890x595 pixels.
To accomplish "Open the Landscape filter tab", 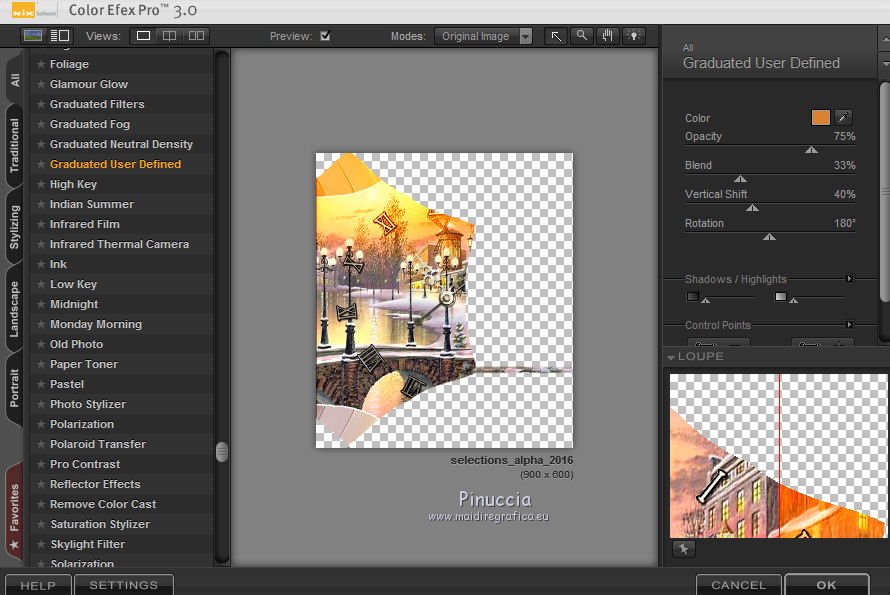I will pos(15,310).
